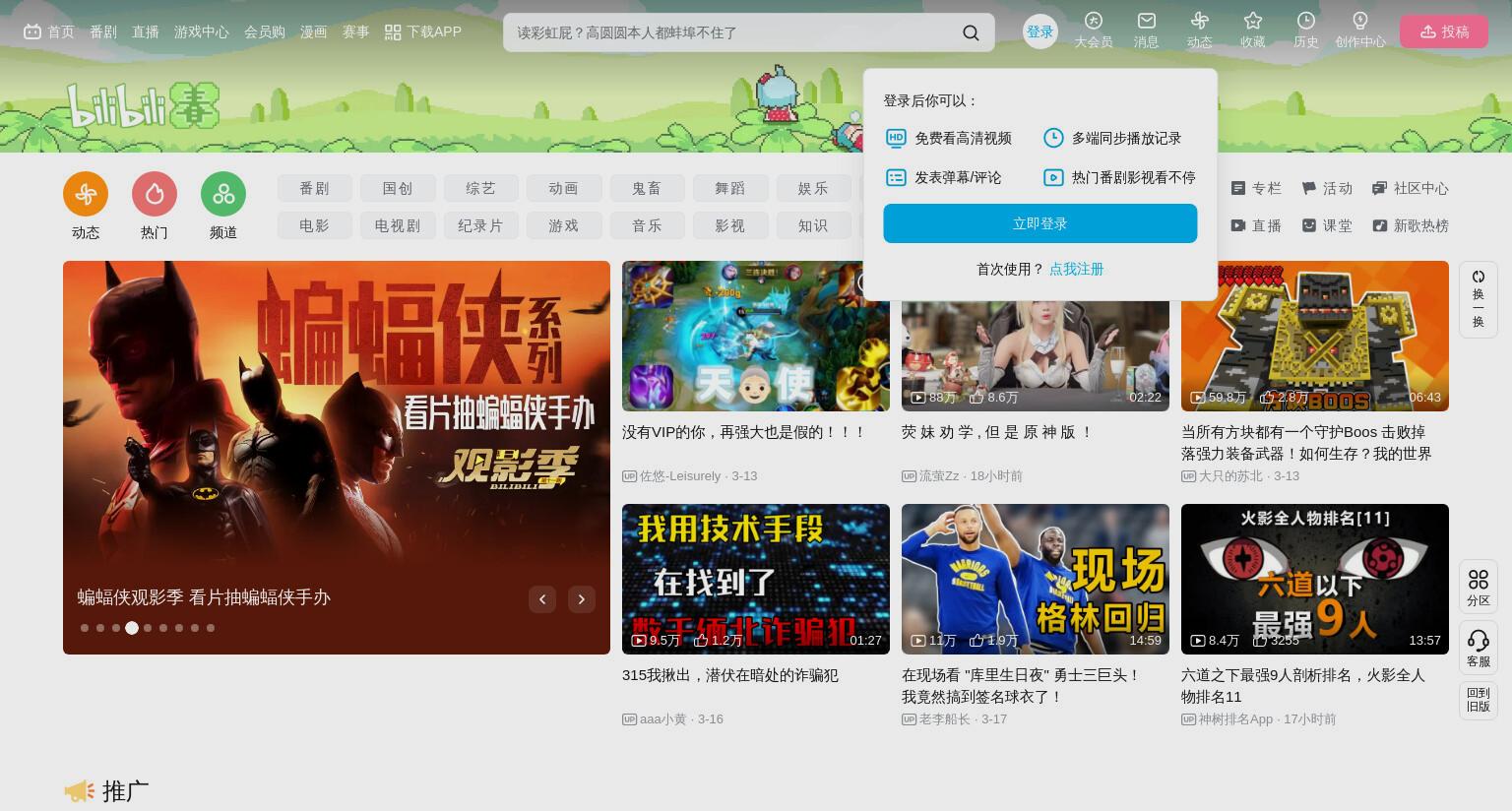
Task: Open 客服 headset icon
Action: [x=1478, y=641]
